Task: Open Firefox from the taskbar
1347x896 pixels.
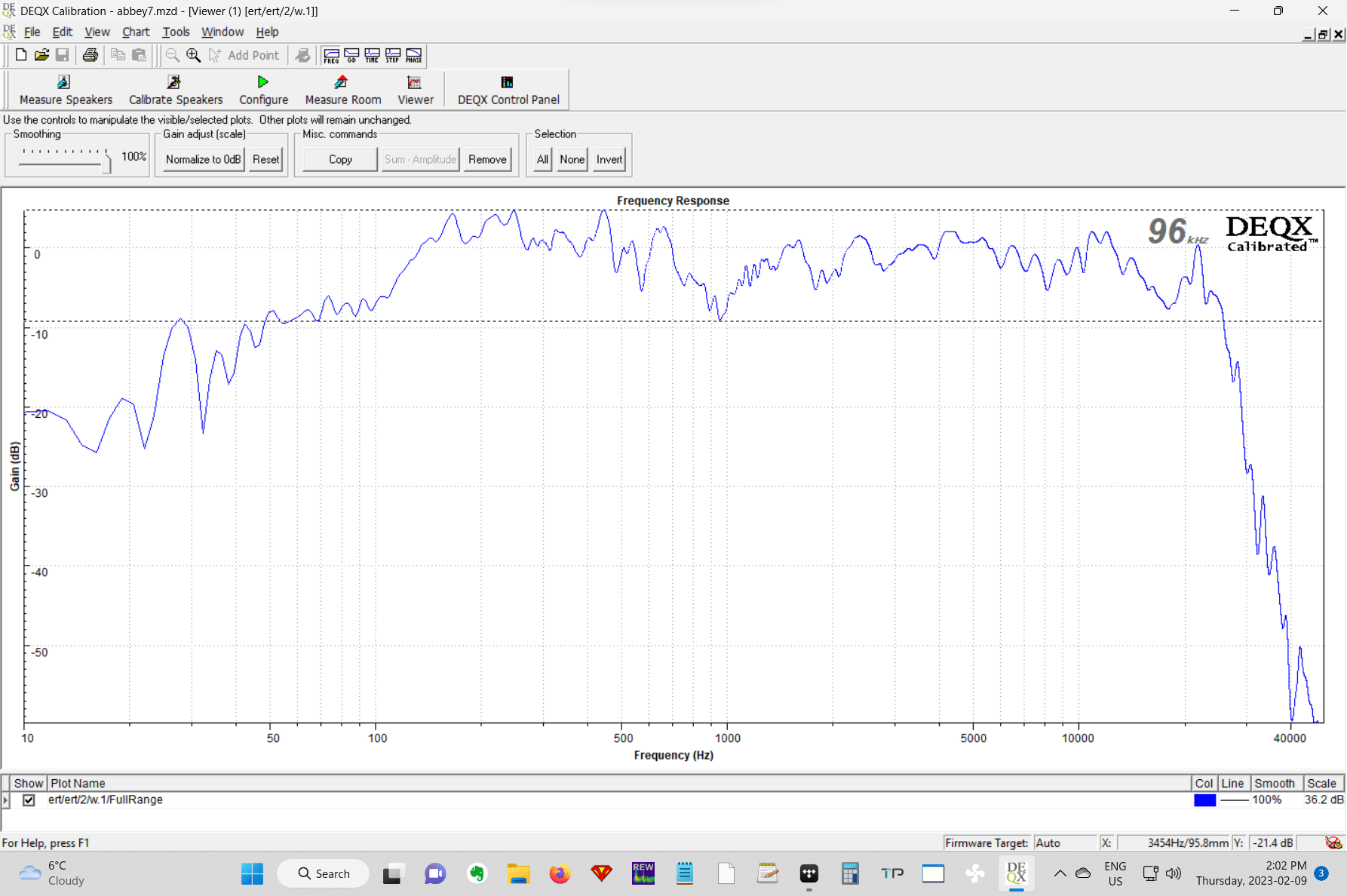Action: (x=560, y=873)
